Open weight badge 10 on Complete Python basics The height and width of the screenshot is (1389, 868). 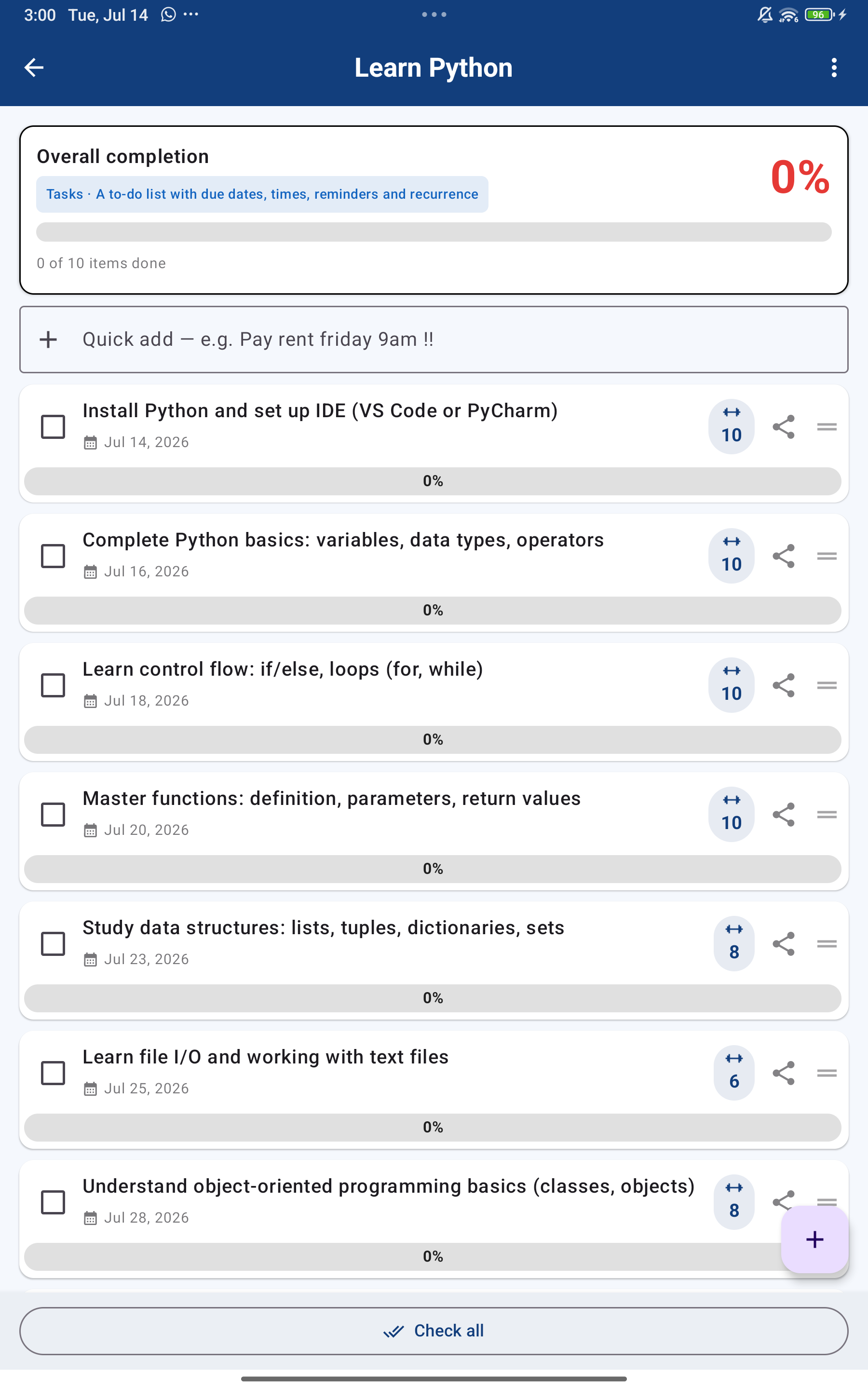coord(732,556)
